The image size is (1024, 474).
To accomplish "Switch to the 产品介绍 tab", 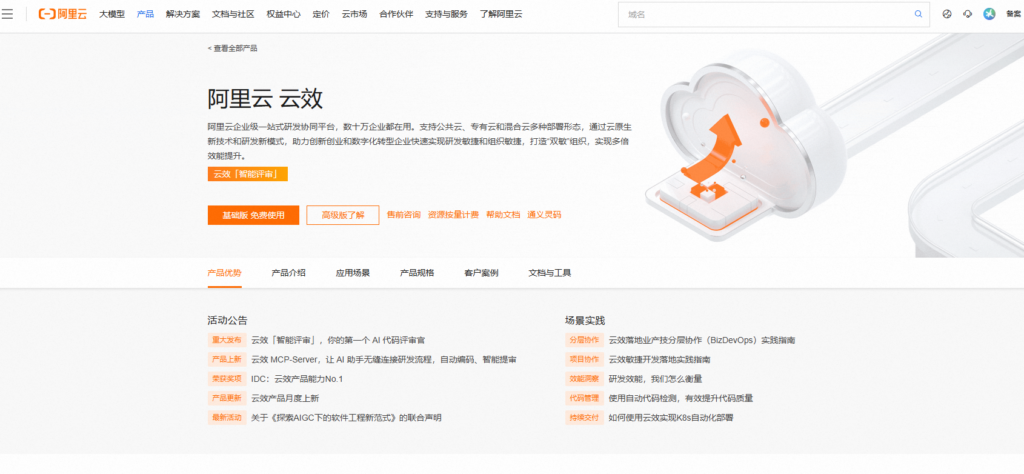I will [288, 272].
